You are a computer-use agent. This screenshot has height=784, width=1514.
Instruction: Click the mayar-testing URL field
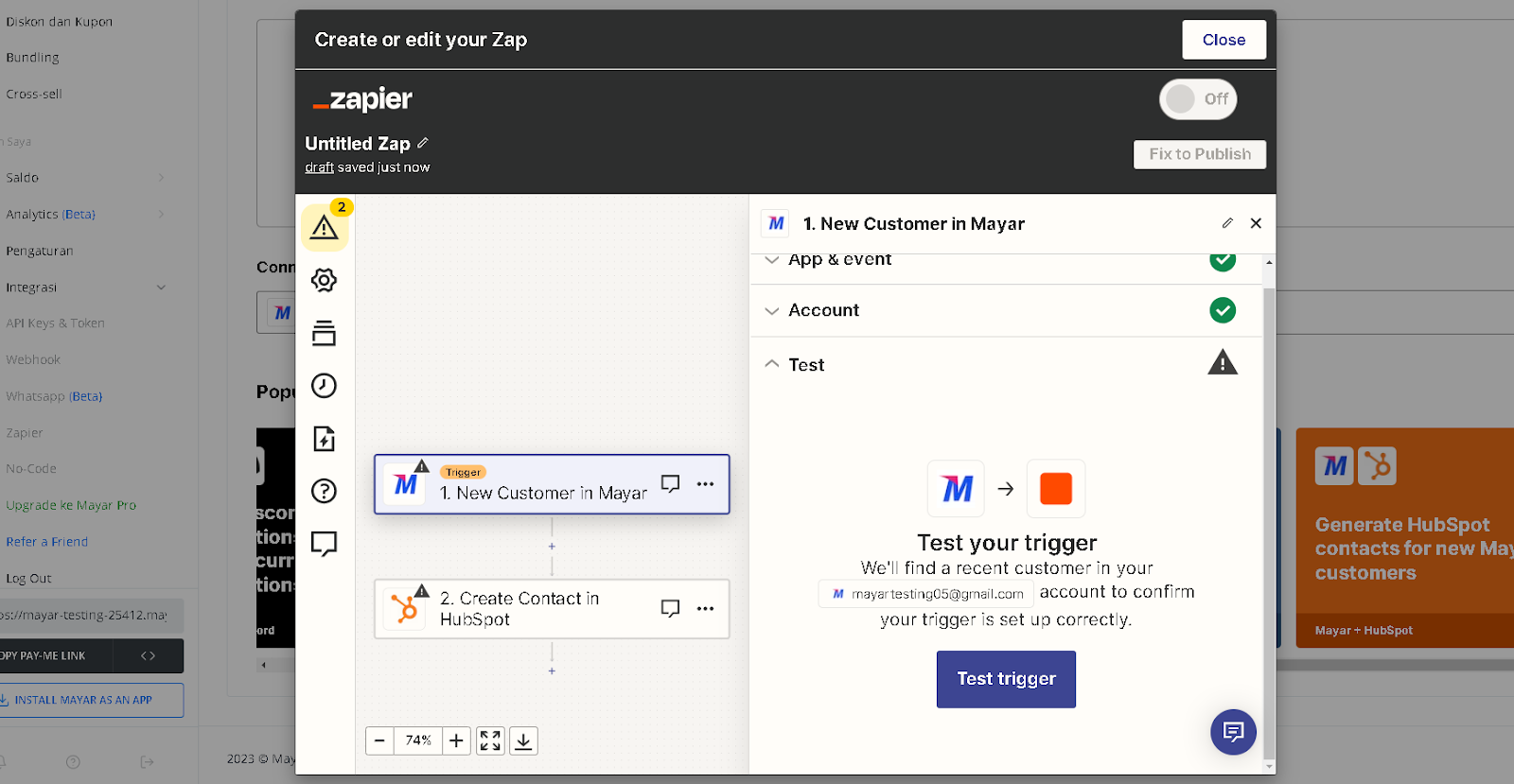(91, 616)
